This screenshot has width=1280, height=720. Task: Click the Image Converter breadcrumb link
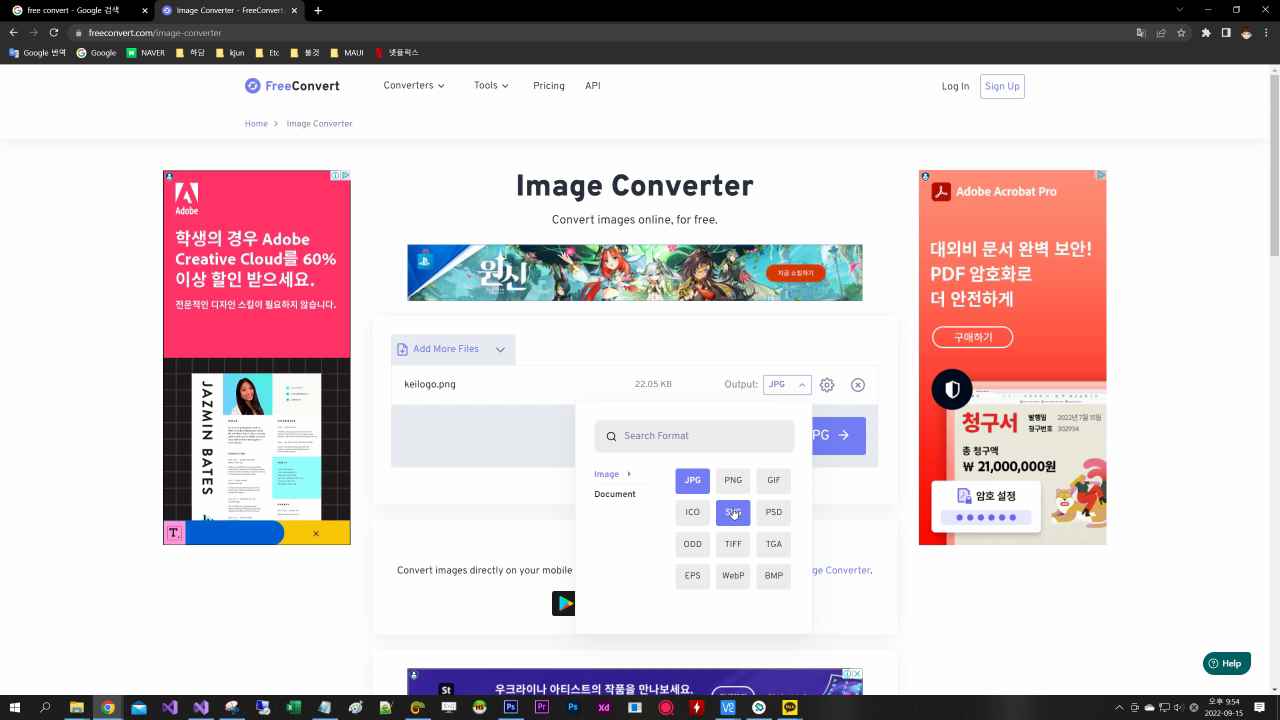pos(319,124)
